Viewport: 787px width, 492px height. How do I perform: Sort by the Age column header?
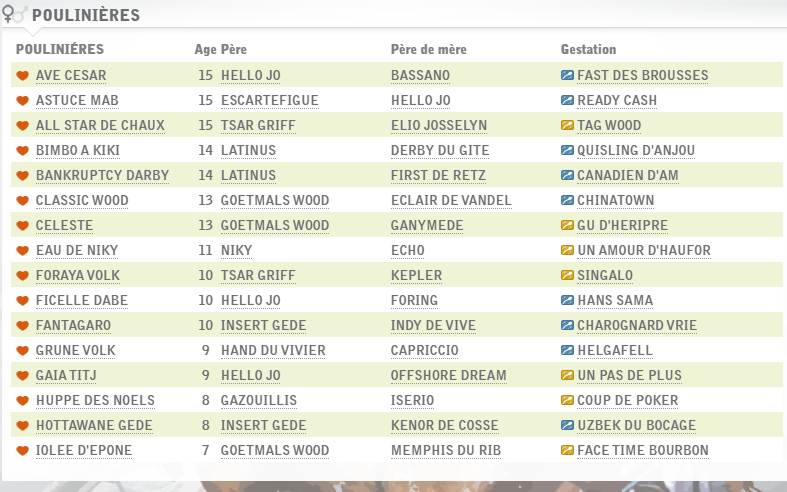204,49
